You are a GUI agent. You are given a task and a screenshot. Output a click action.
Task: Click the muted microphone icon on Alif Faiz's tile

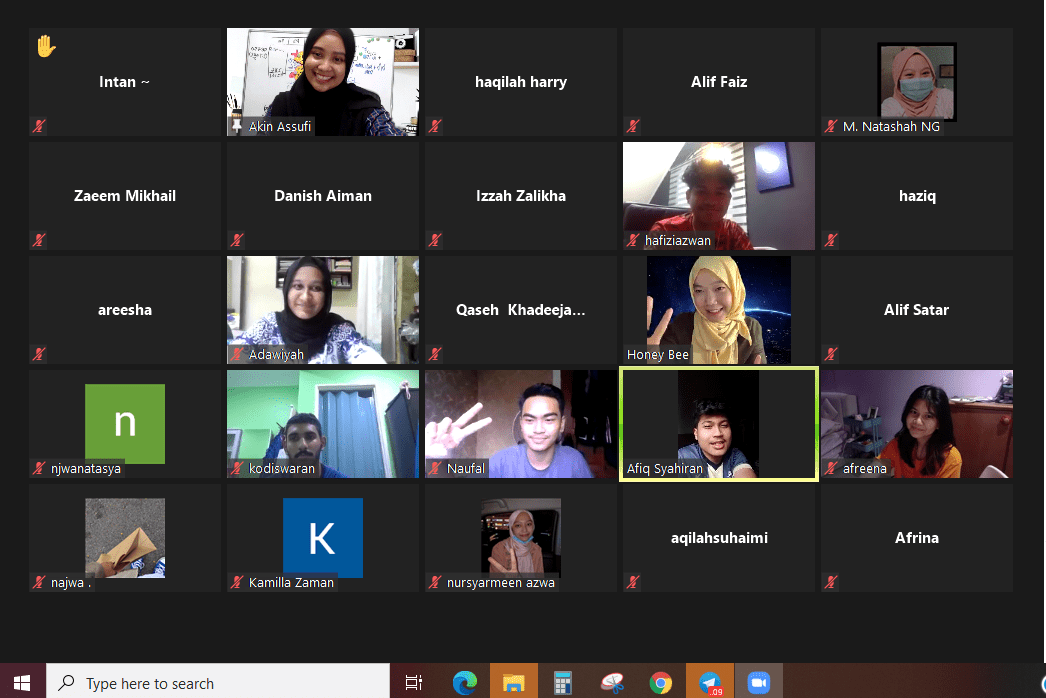point(633,126)
